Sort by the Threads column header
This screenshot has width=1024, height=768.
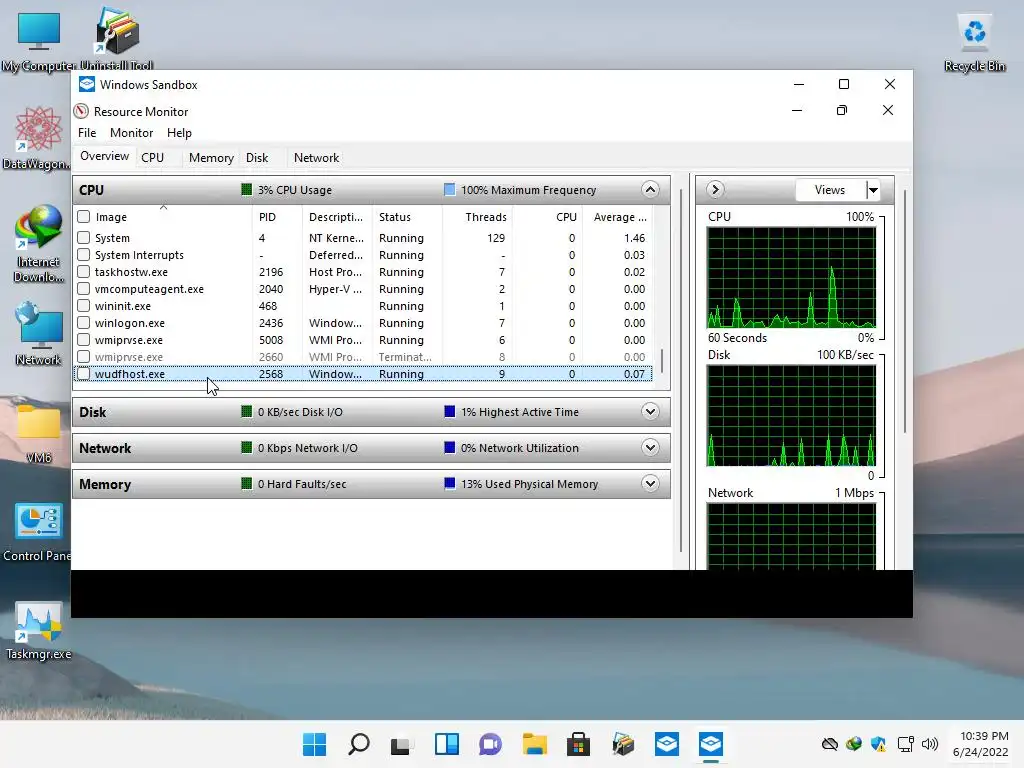click(x=477, y=217)
